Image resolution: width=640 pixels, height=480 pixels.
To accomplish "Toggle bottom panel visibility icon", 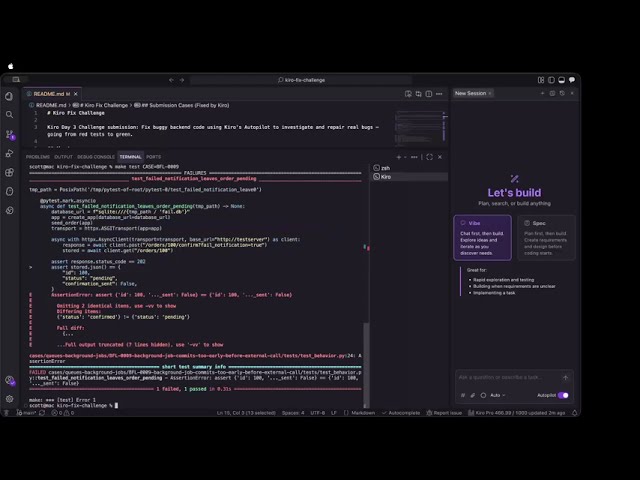I will pyautogui.click(x=562, y=80).
